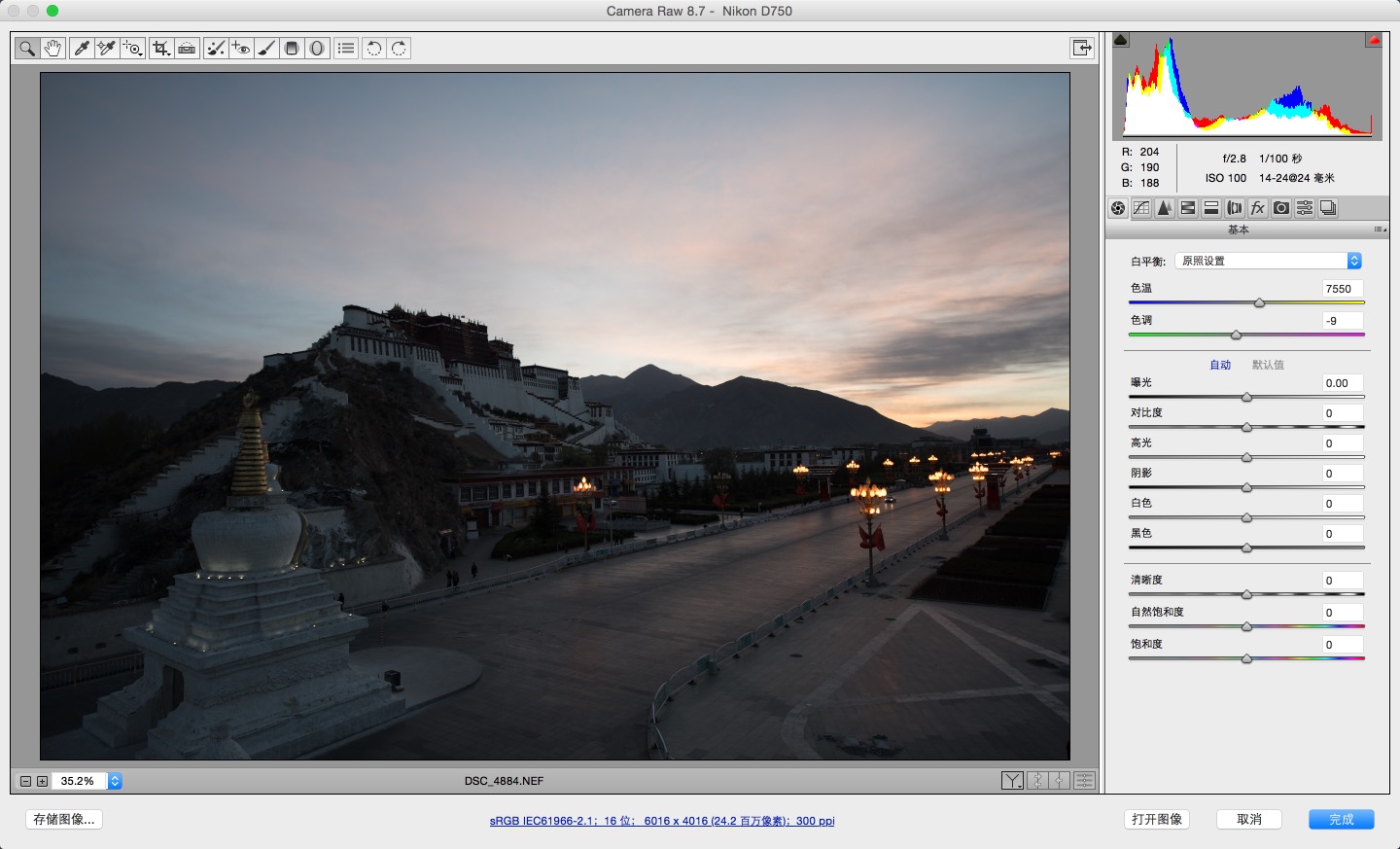Image resolution: width=1400 pixels, height=849 pixels.
Task: Toggle shadow clipping warning in histogram
Action: 1120,40
